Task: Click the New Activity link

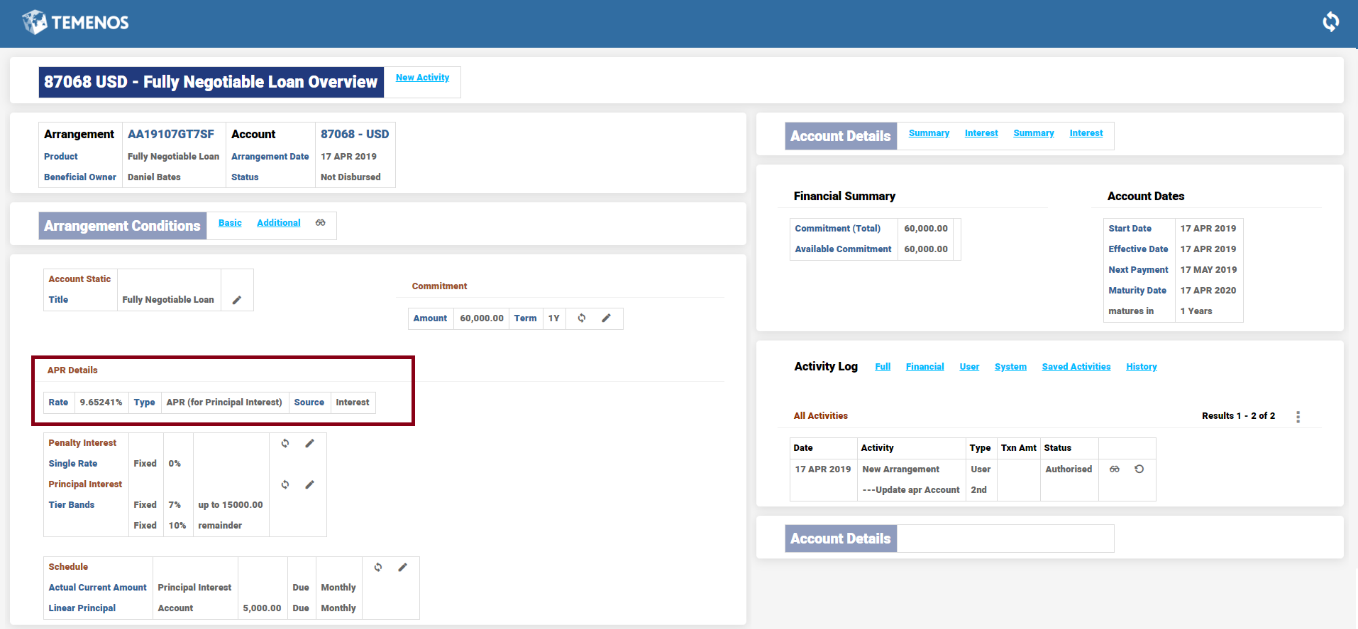Action: 422,78
